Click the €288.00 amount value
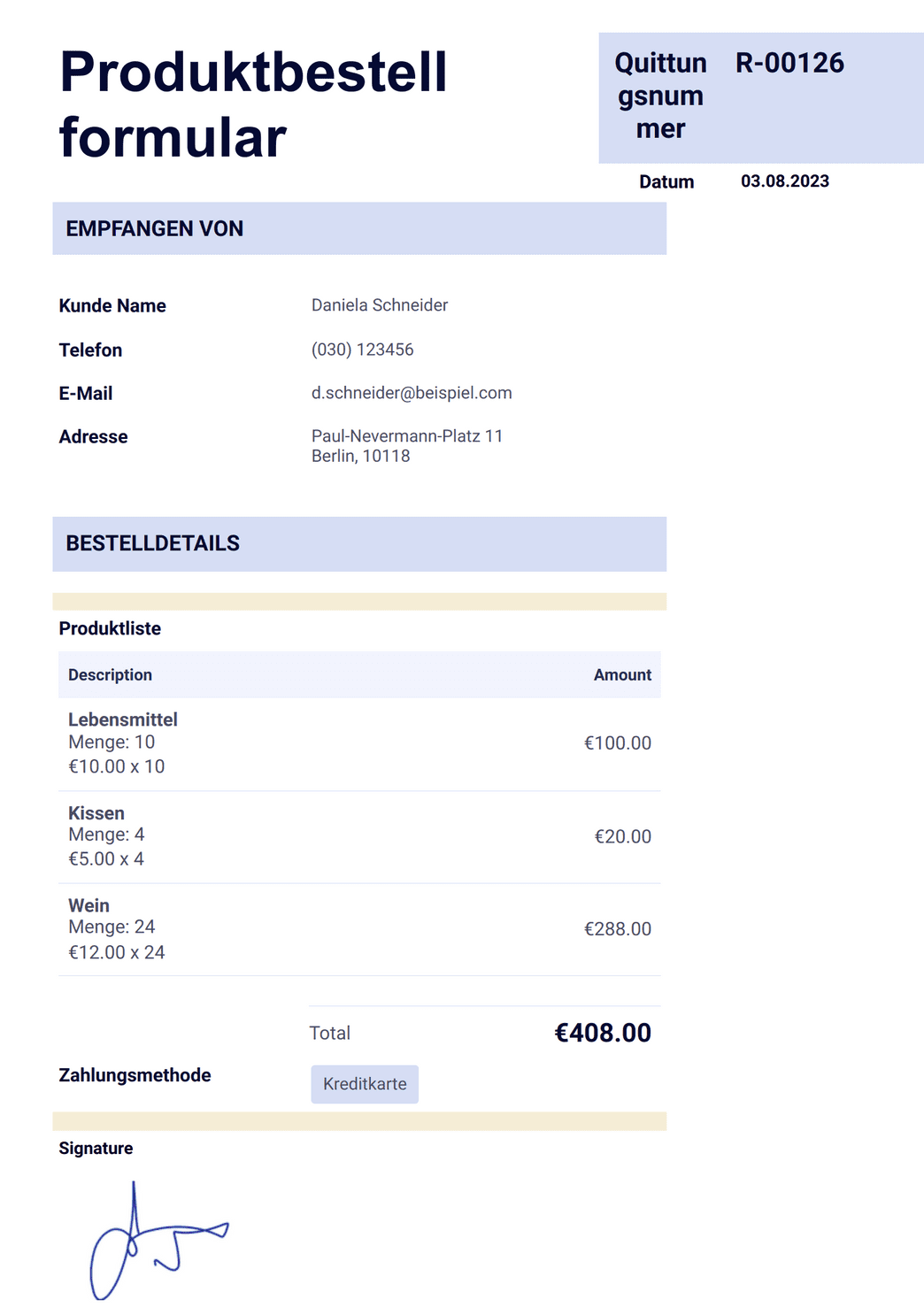The height and width of the screenshot is (1307, 924). point(618,929)
